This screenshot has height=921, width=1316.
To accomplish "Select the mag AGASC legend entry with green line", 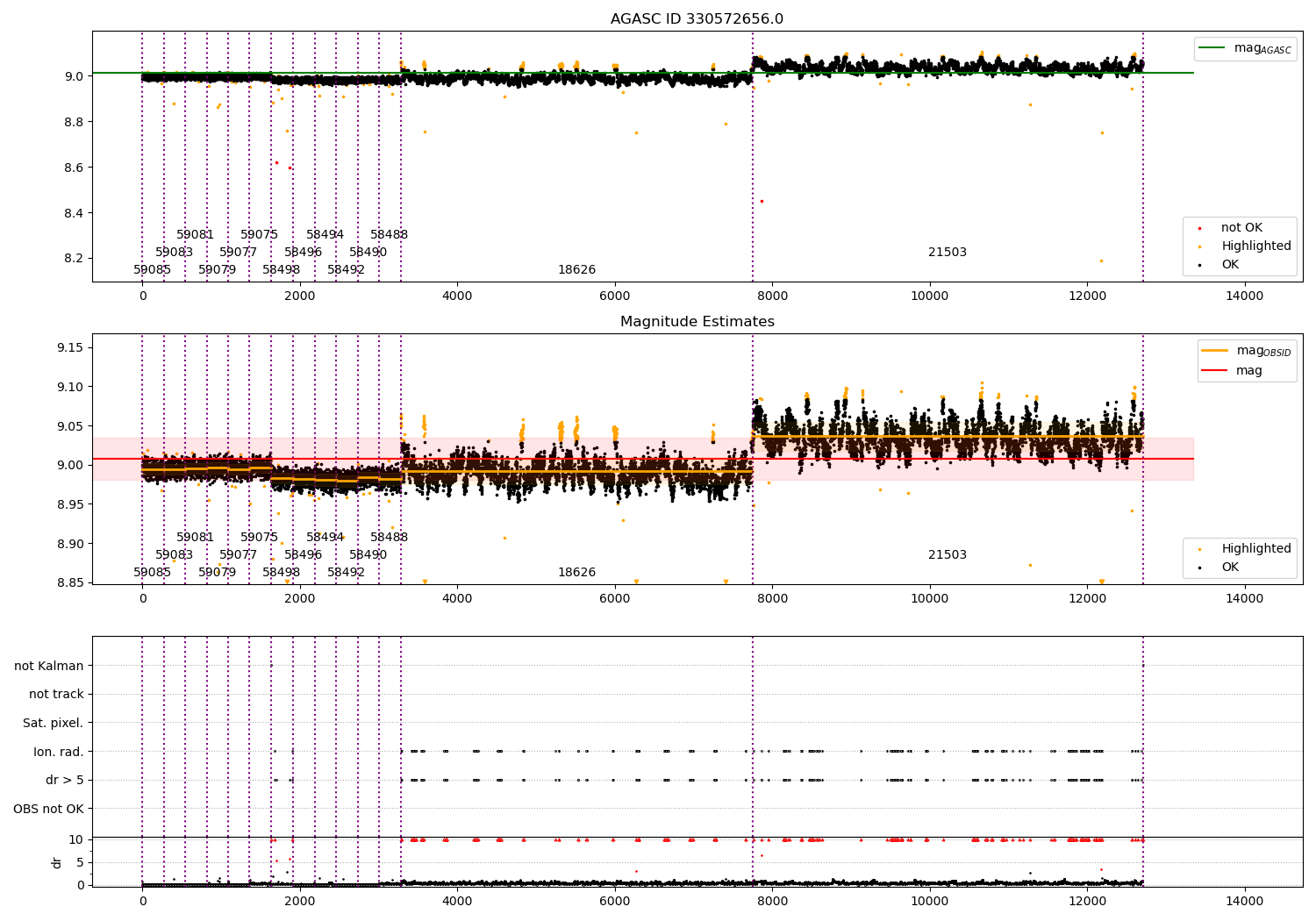I will pos(1245,48).
